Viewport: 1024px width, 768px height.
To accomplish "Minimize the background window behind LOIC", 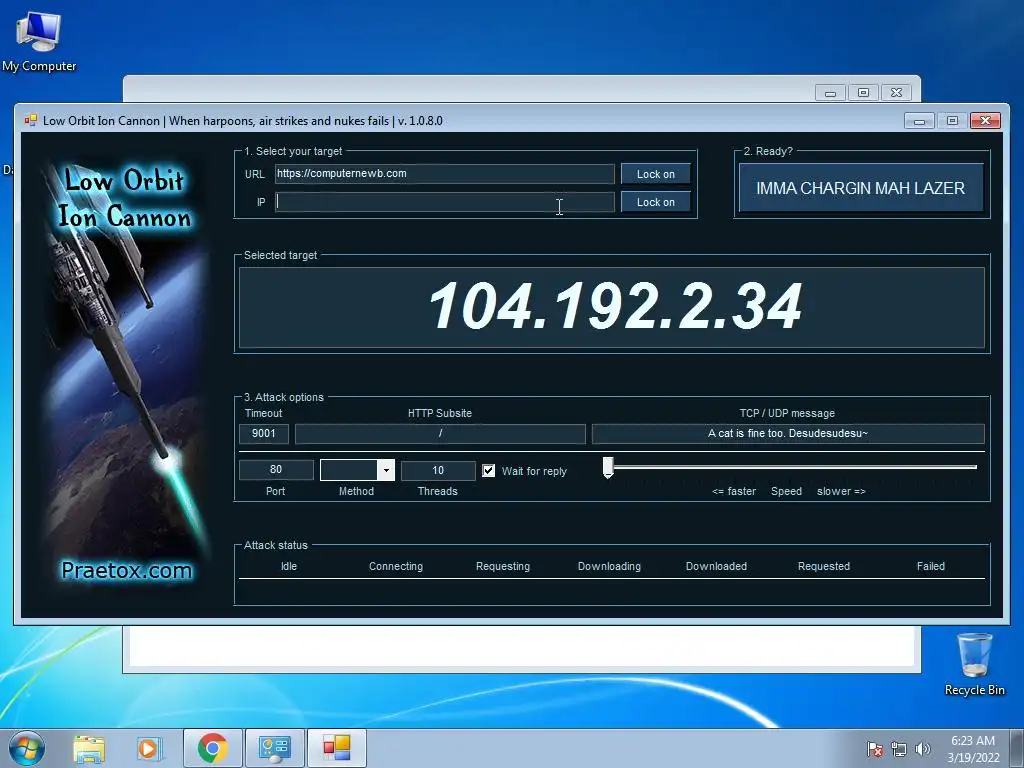I will point(830,93).
